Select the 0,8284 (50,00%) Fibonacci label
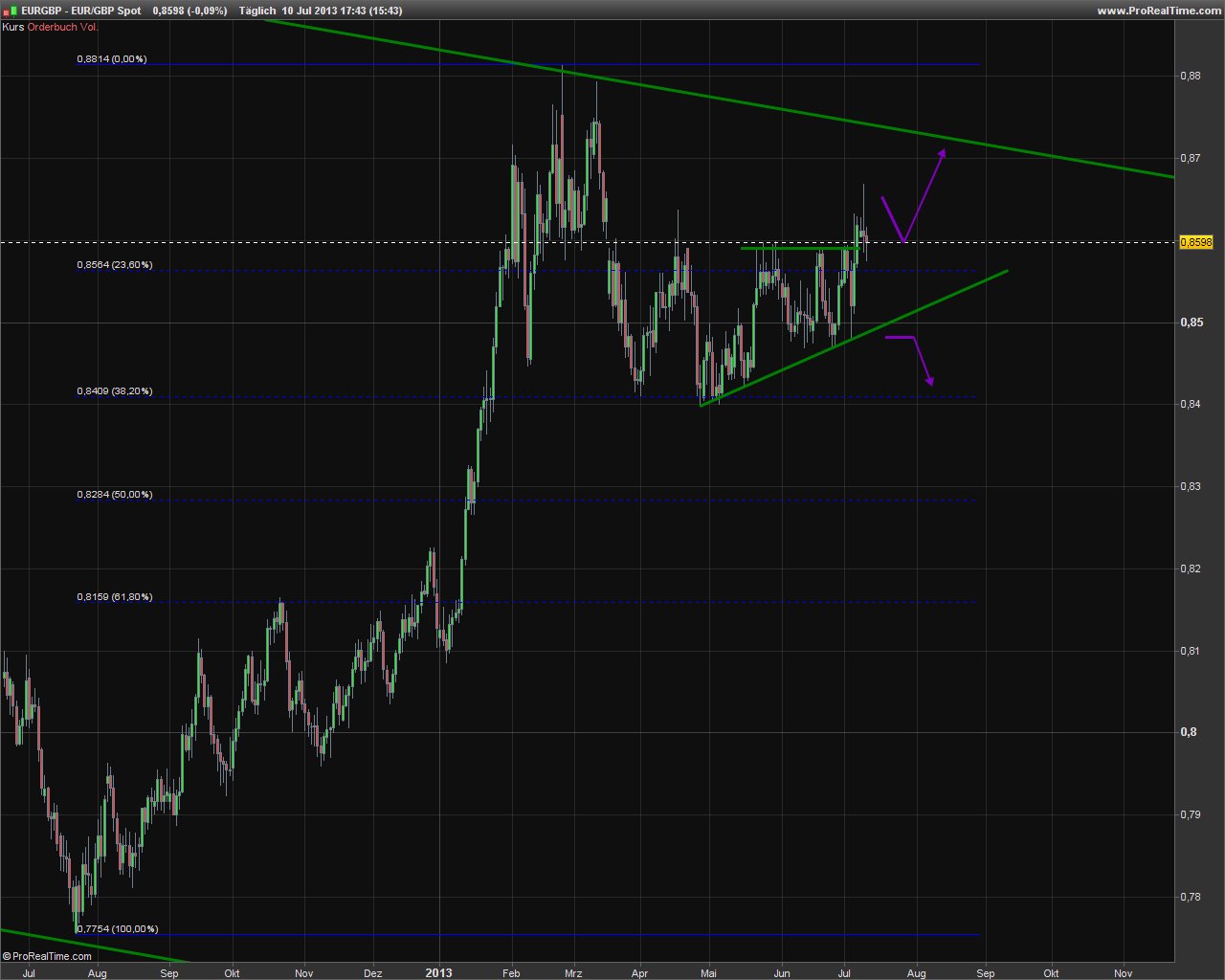1225x980 pixels. (x=115, y=494)
